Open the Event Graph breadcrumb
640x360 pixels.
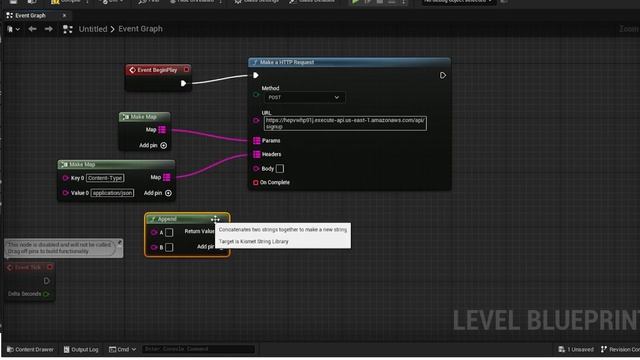point(140,29)
